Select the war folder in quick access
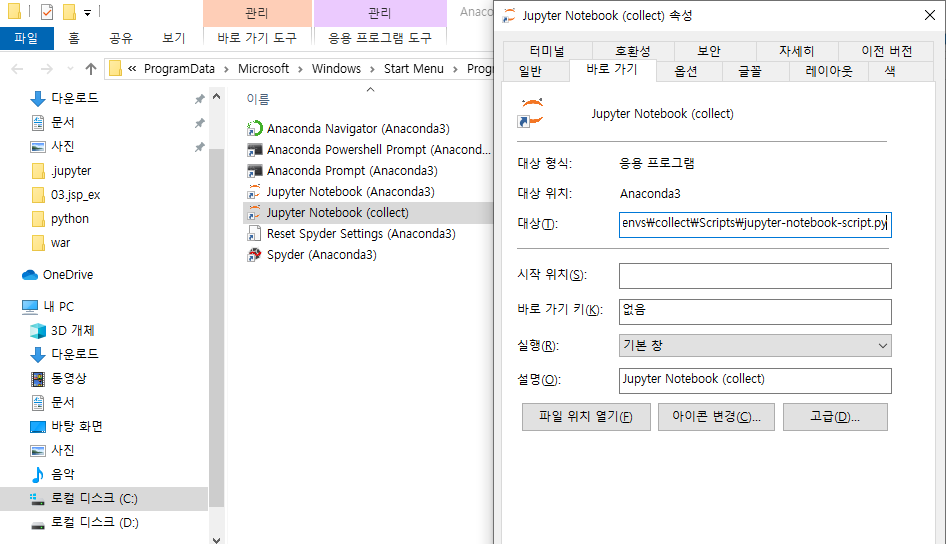Screen dimensions: 946x544 60,243
